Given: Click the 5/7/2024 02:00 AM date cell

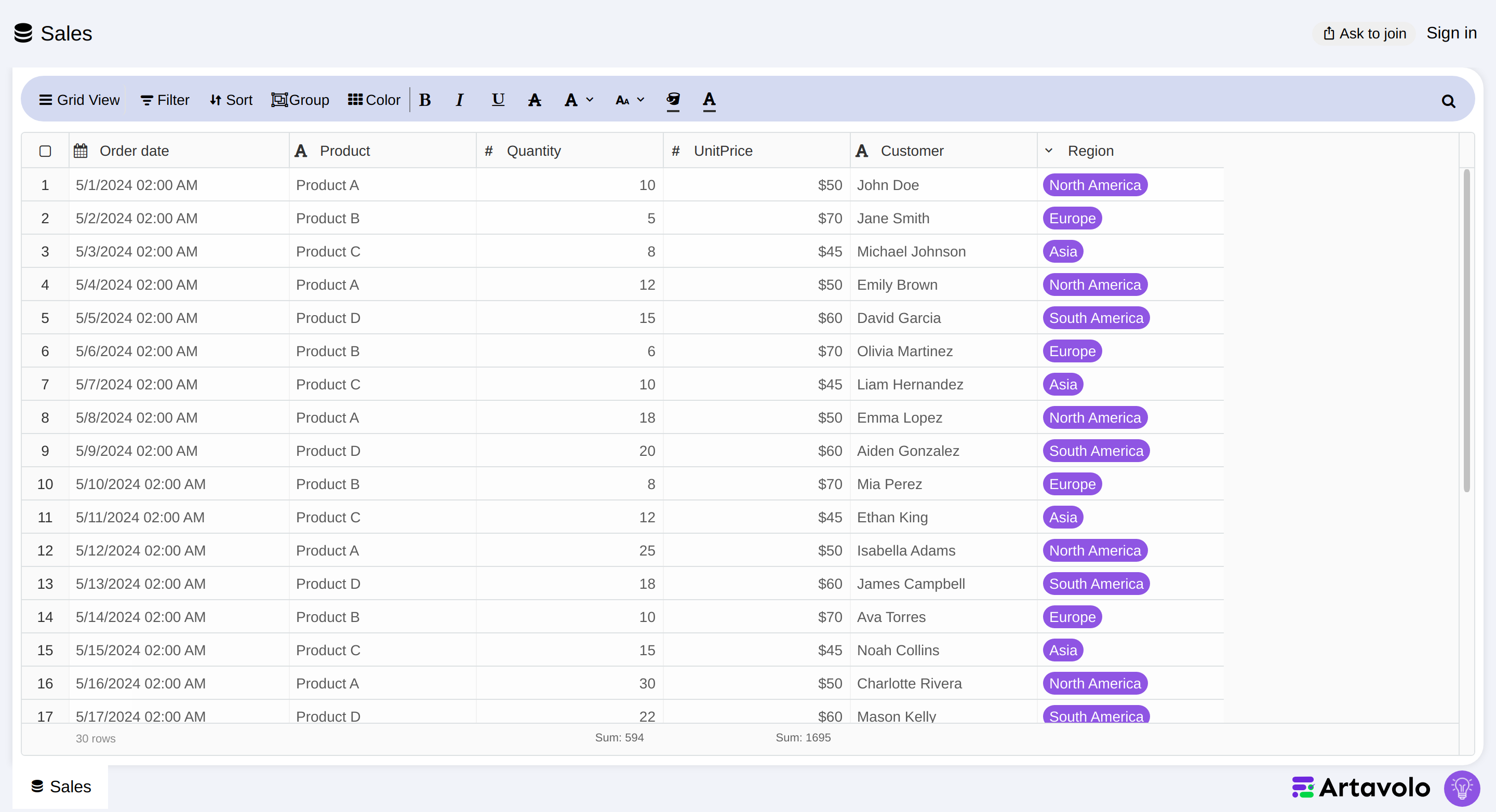Looking at the screenshot, I should pos(179,384).
